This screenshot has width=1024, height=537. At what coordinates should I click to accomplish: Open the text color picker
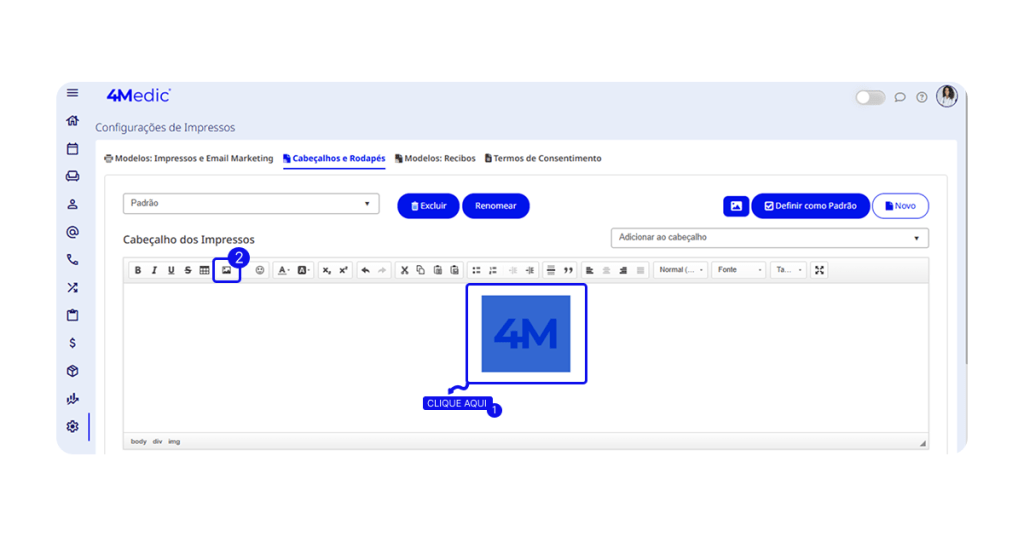[284, 270]
